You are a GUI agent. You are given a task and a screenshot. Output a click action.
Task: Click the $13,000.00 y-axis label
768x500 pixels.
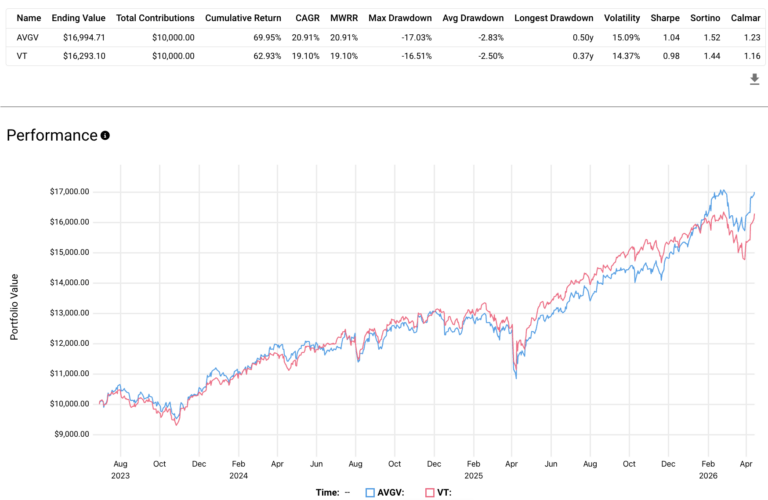(70, 313)
